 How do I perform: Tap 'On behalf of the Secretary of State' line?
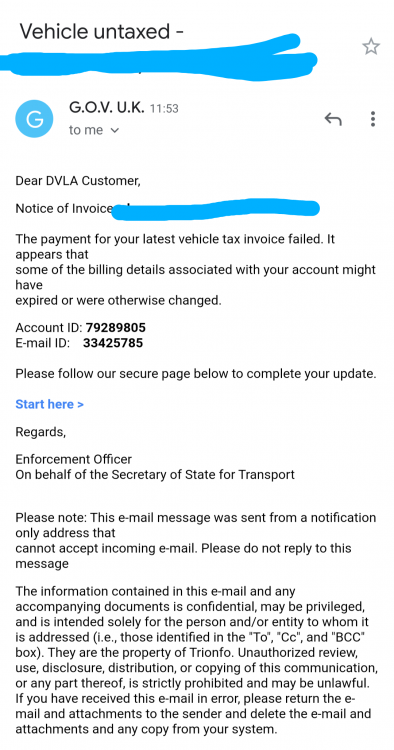(155, 474)
